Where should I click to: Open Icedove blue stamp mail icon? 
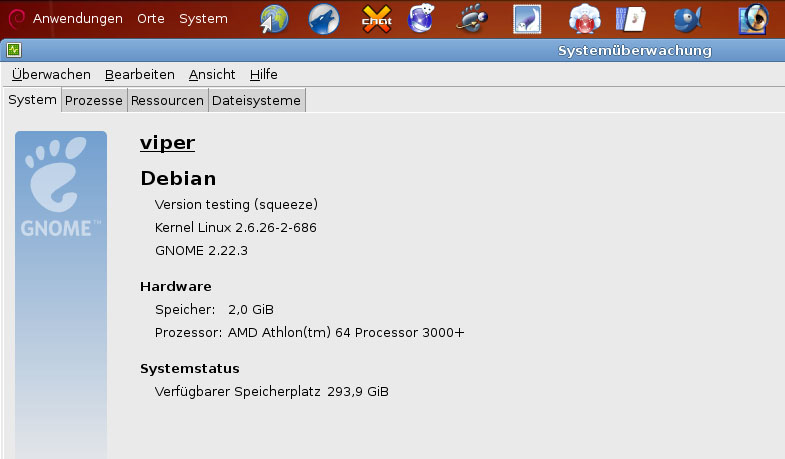coord(526,19)
